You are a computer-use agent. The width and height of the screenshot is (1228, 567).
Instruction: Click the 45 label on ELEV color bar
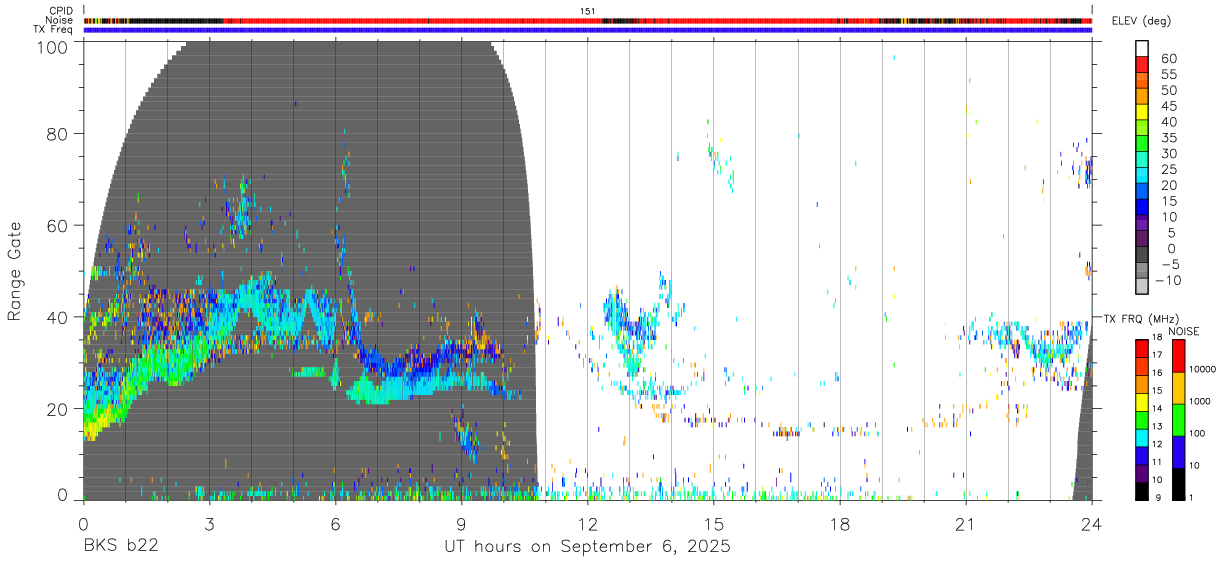pyautogui.click(x=1167, y=106)
